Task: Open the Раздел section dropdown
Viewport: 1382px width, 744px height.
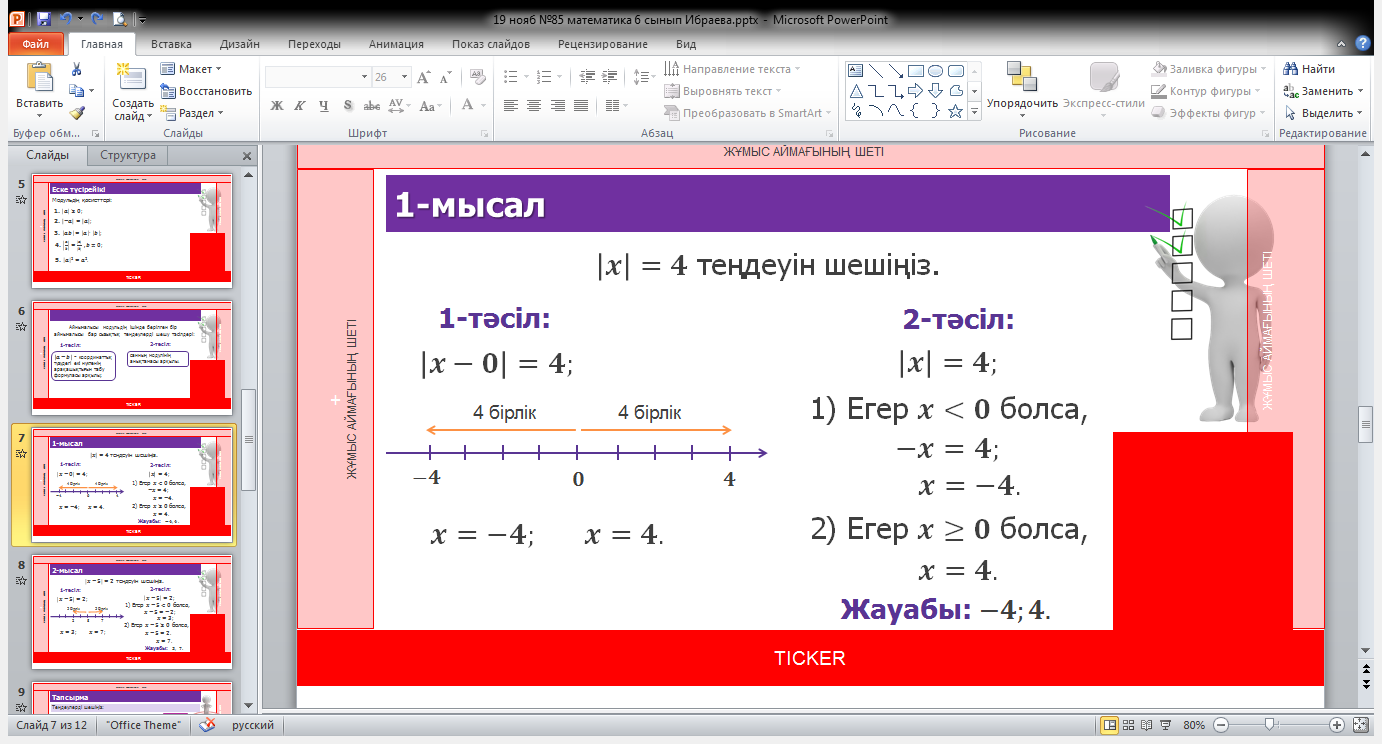Action: tap(192, 113)
